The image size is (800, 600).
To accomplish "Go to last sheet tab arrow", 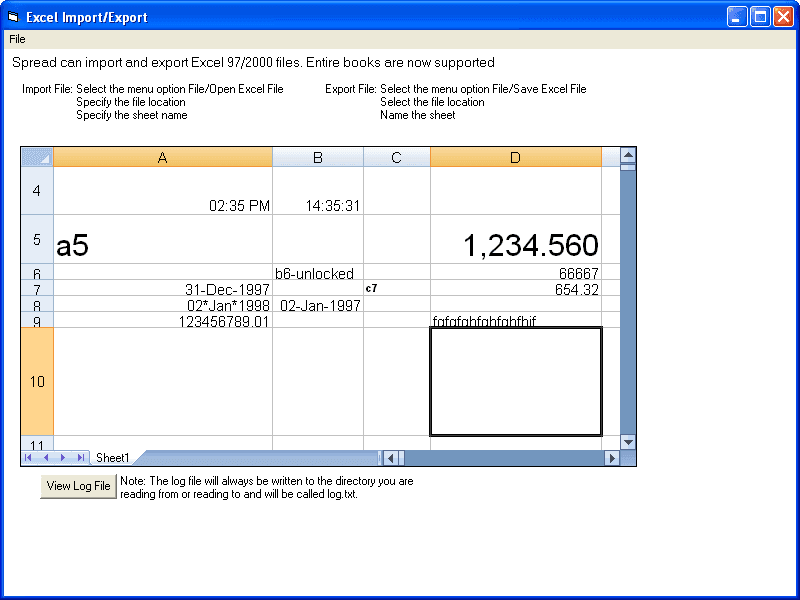I will (x=81, y=458).
